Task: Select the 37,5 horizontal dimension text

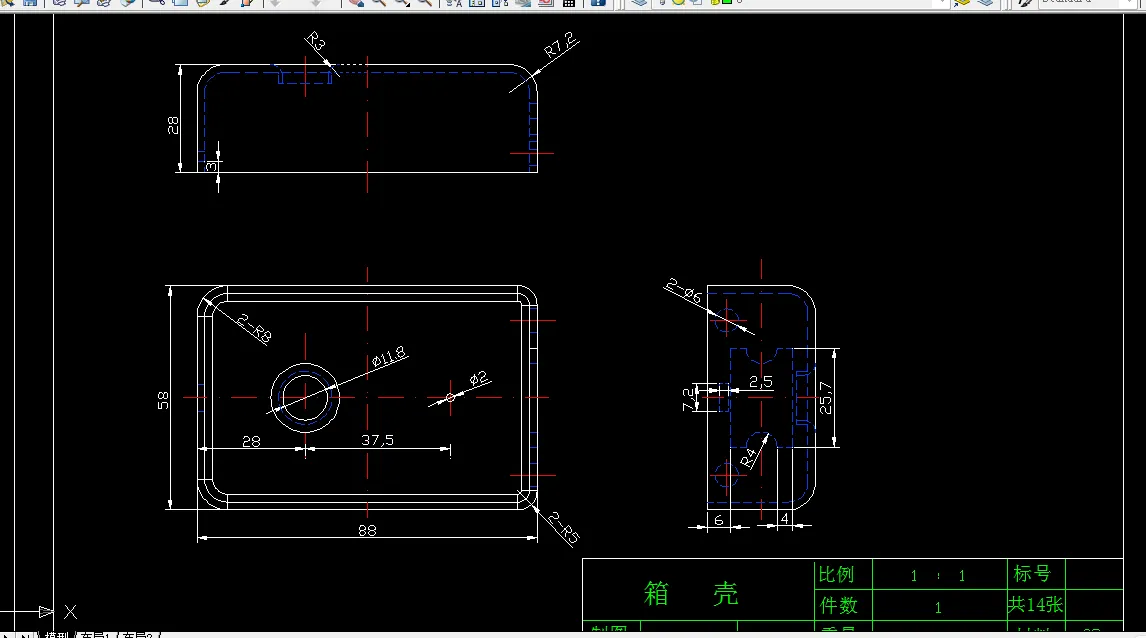Action: [x=377, y=440]
